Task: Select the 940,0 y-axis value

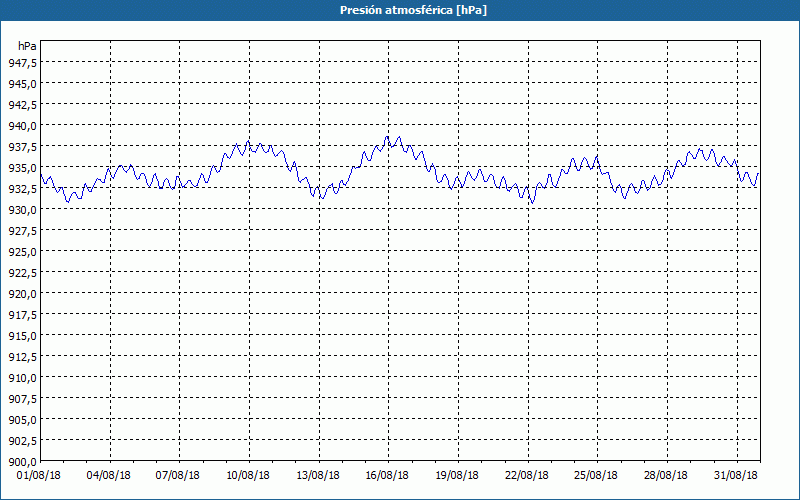Action: [x=22, y=126]
